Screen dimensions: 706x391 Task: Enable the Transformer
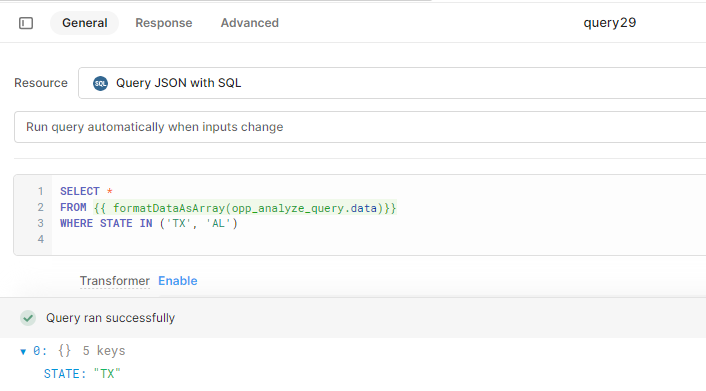(178, 281)
